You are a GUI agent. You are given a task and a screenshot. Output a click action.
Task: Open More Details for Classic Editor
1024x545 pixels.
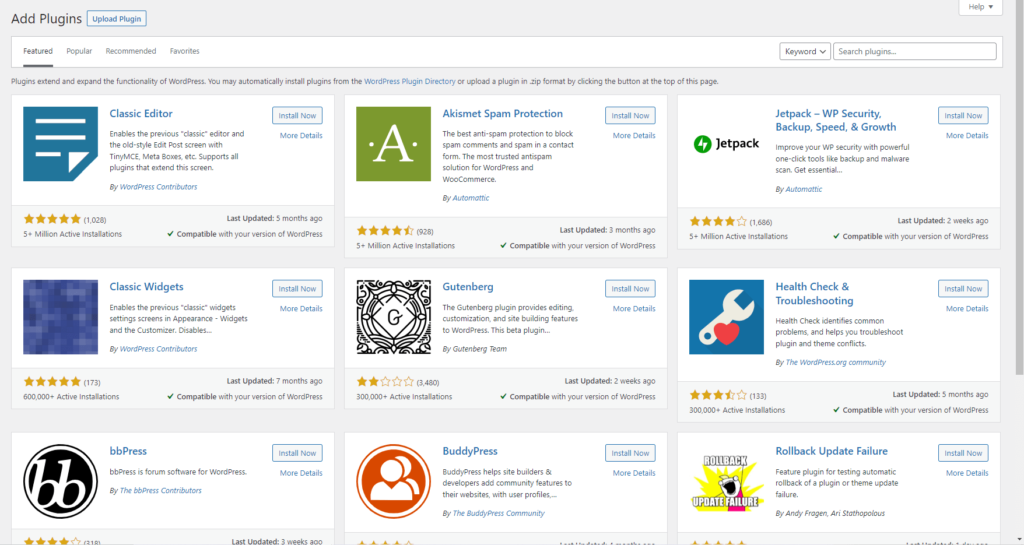tap(301, 136)
